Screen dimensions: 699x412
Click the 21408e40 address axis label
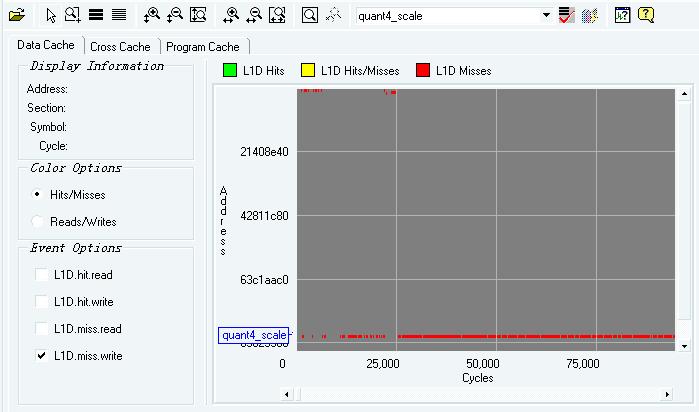point(264,152)
